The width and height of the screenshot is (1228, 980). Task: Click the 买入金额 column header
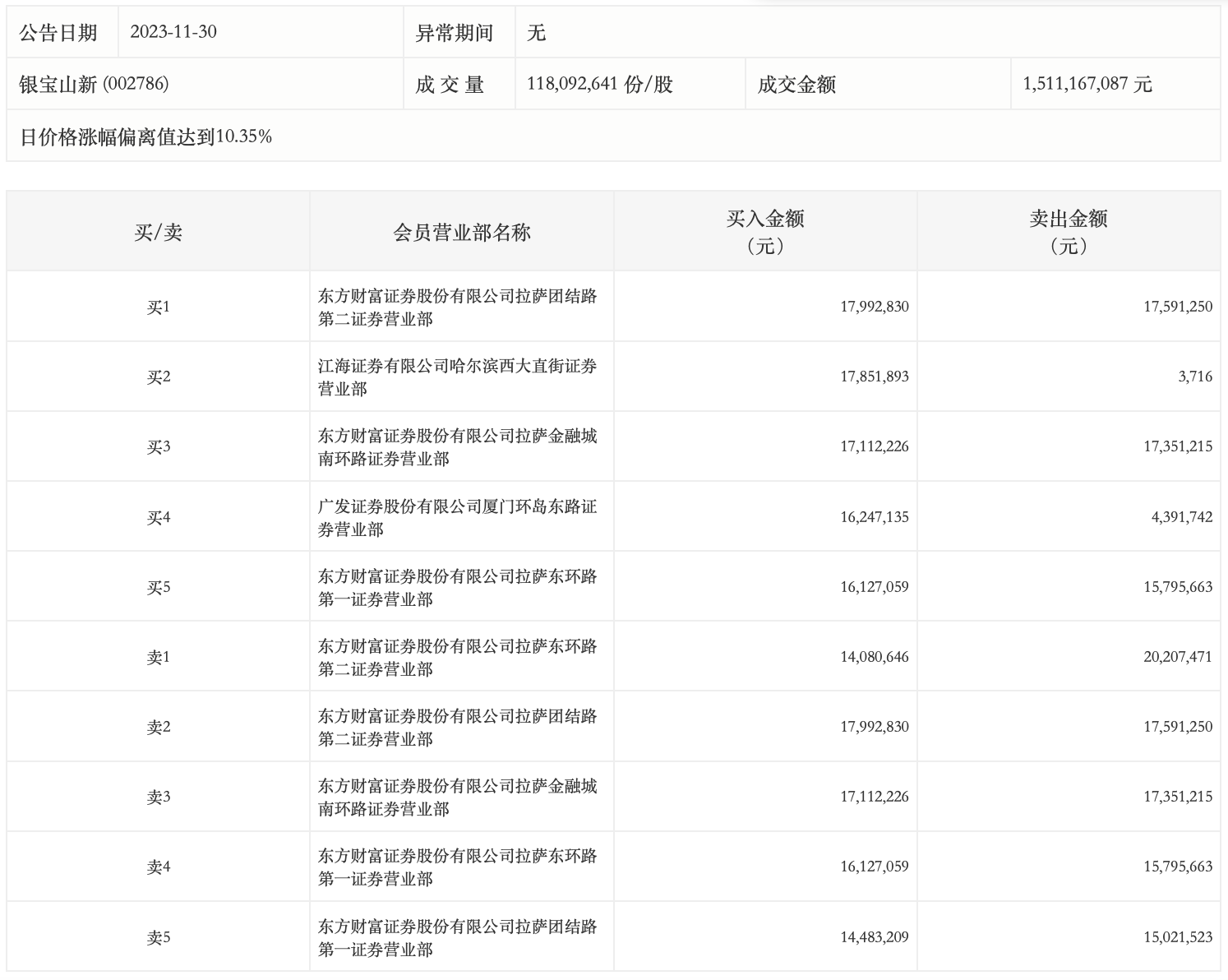pos(765,231)
